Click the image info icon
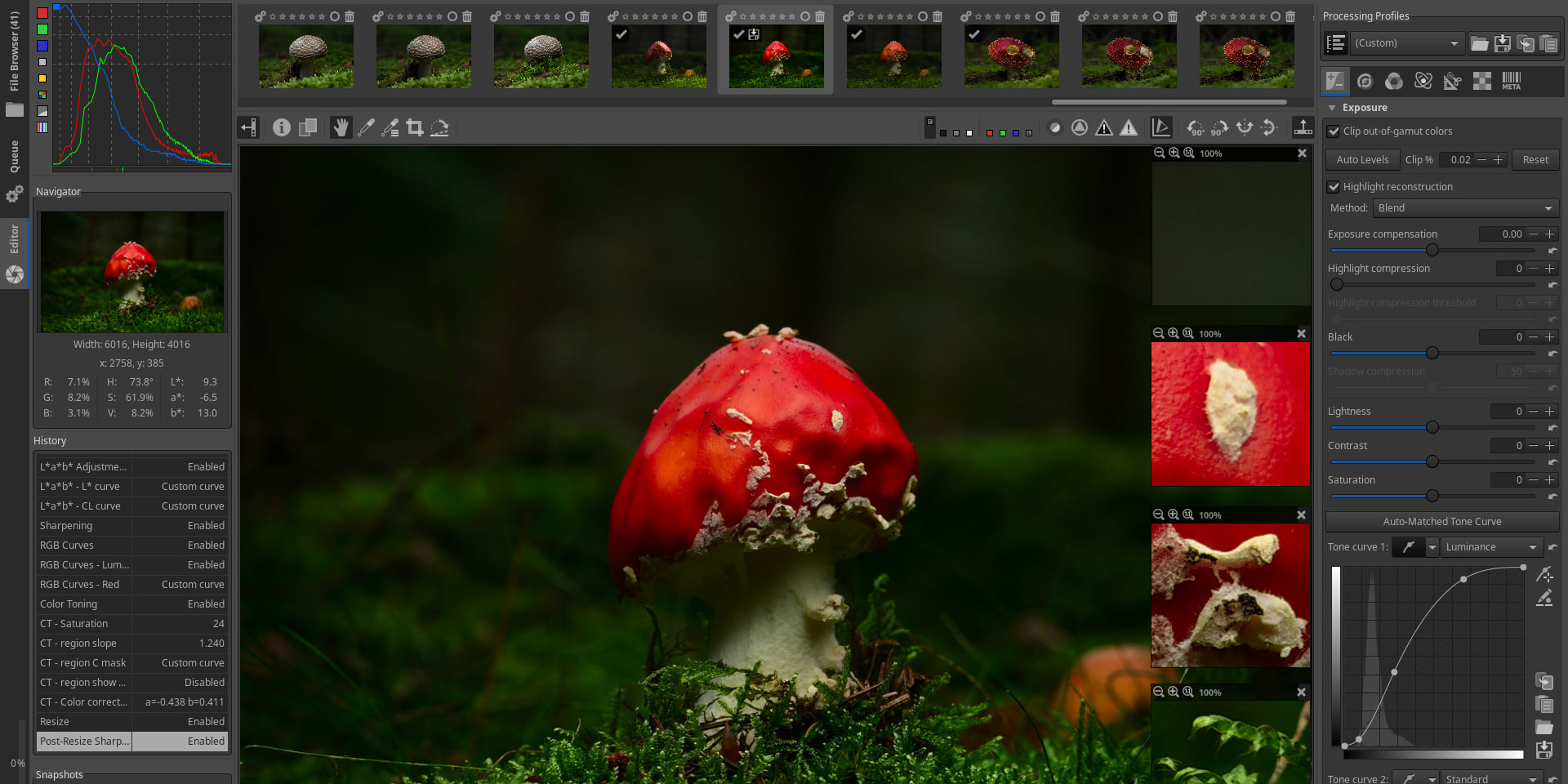 pos(281,127)
